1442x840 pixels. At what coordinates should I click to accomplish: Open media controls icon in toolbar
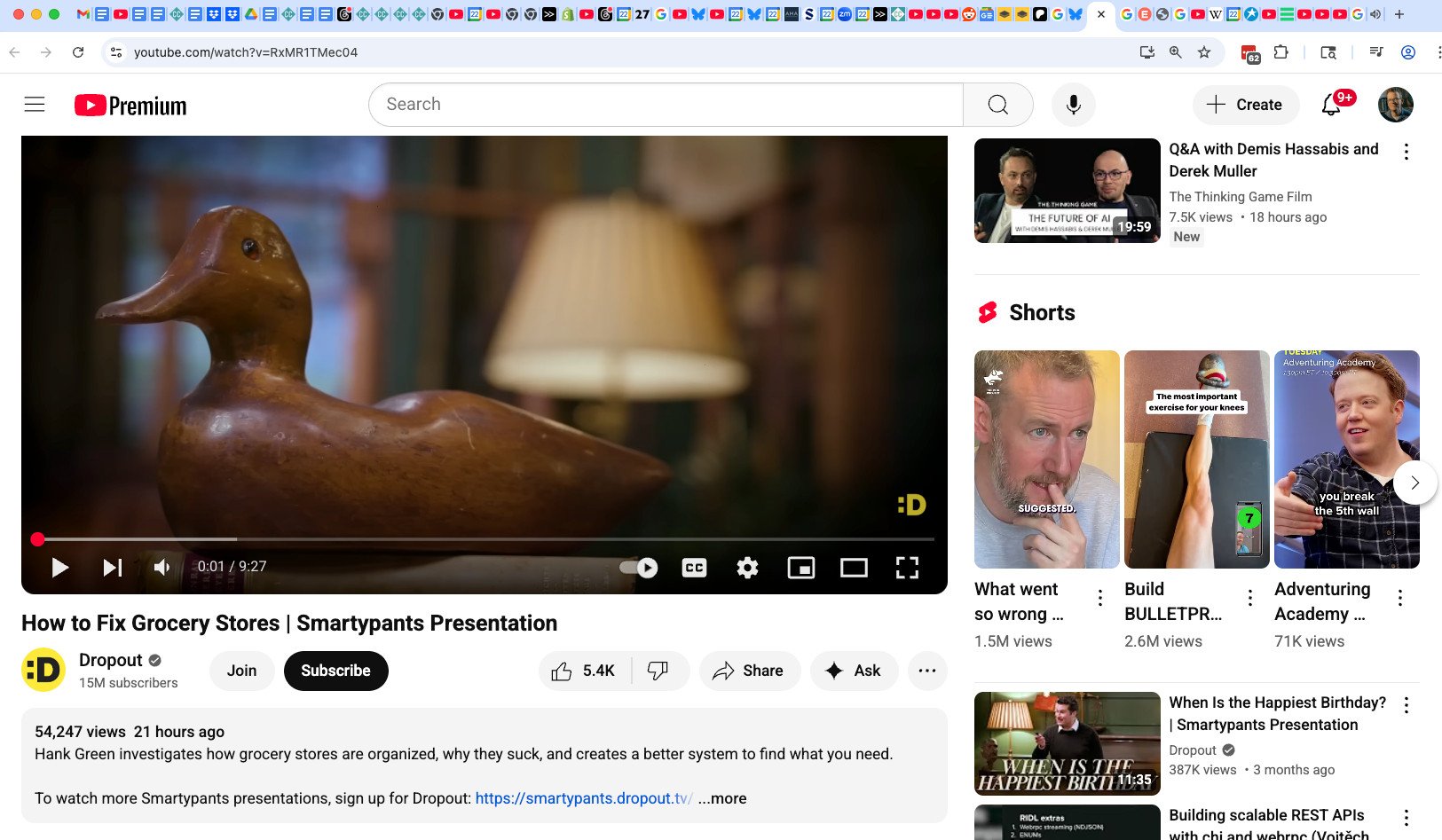(x=1376, y=52)
